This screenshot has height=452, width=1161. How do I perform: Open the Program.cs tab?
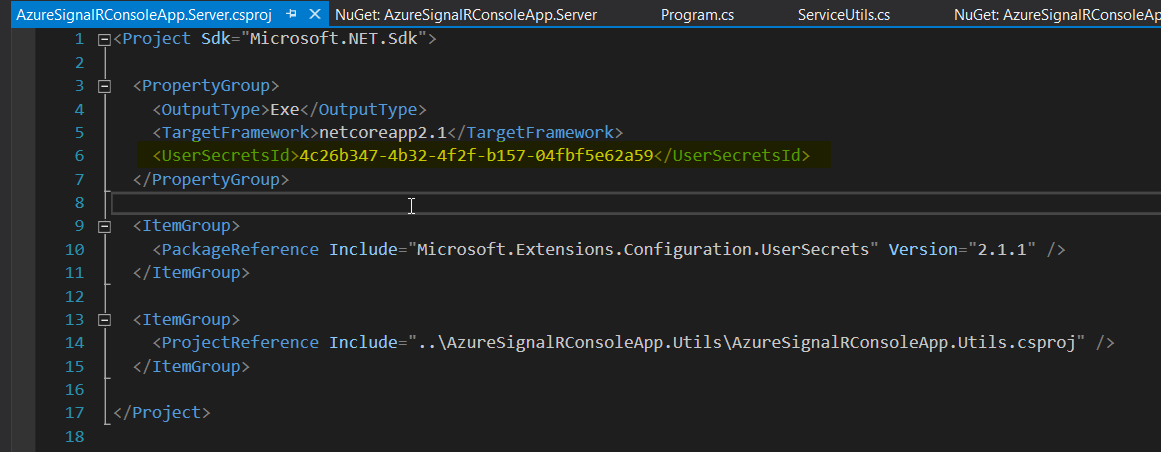click(x=695, y=14)
